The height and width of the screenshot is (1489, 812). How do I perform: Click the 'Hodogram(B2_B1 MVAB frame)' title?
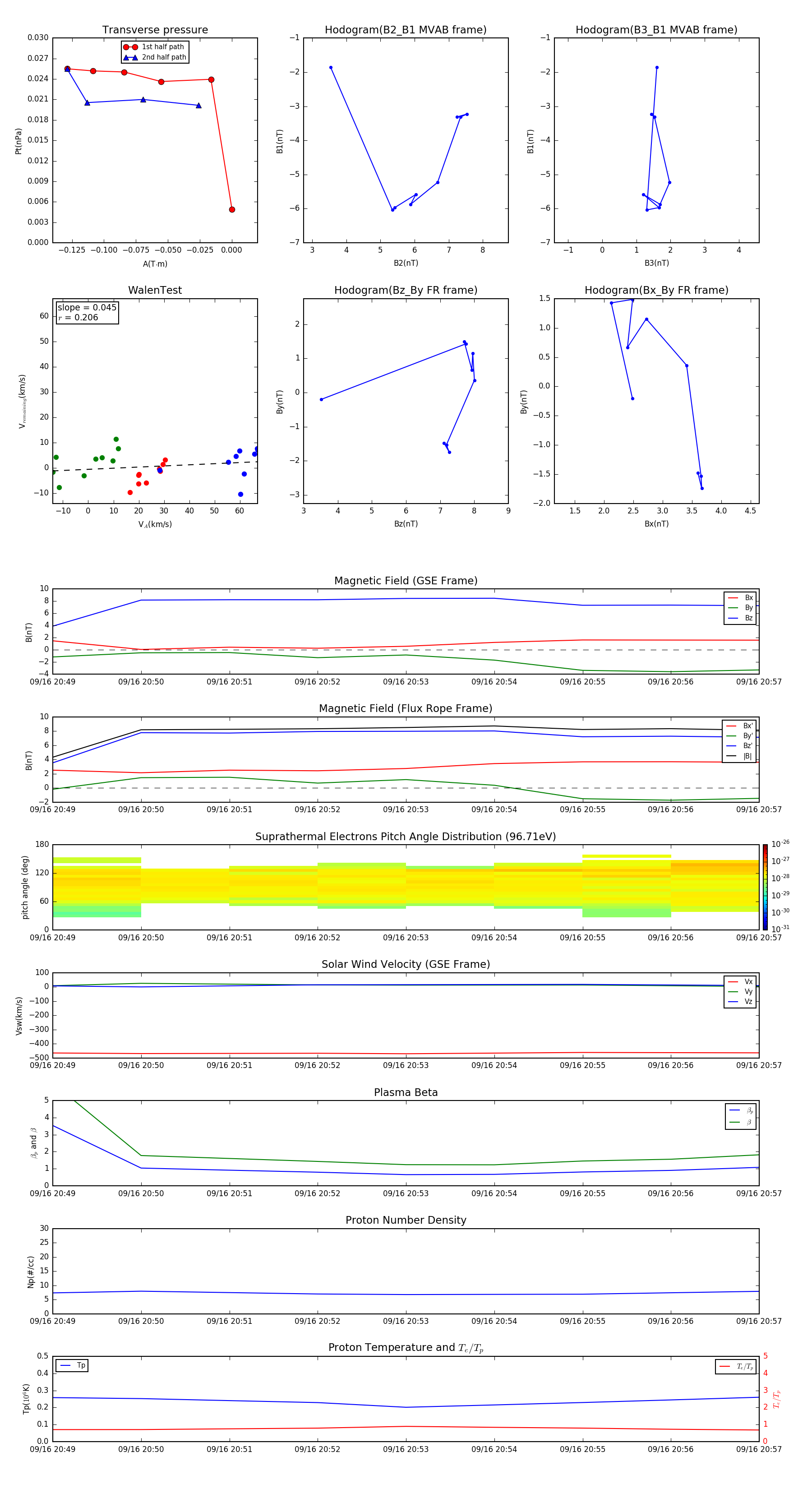click(406, 30)
